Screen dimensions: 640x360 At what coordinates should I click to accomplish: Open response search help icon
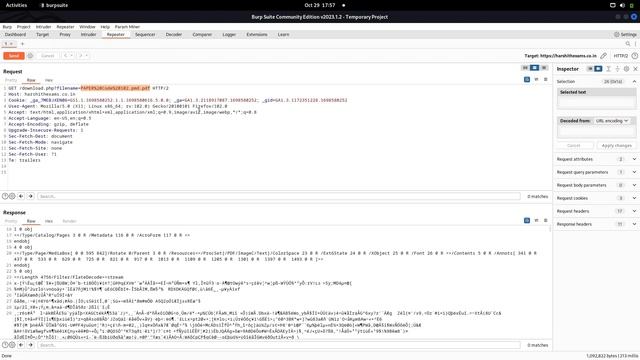click(x=5, y=345)
